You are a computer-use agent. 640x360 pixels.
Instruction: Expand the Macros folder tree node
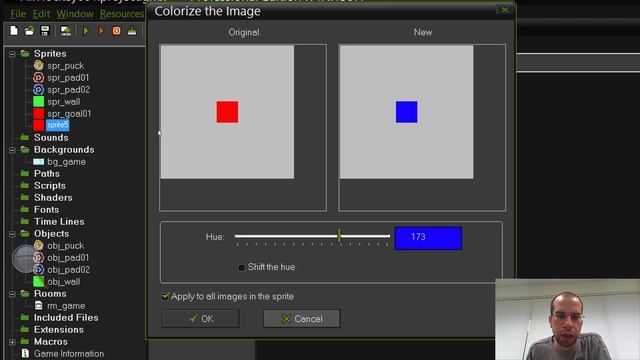click(12, 342)
